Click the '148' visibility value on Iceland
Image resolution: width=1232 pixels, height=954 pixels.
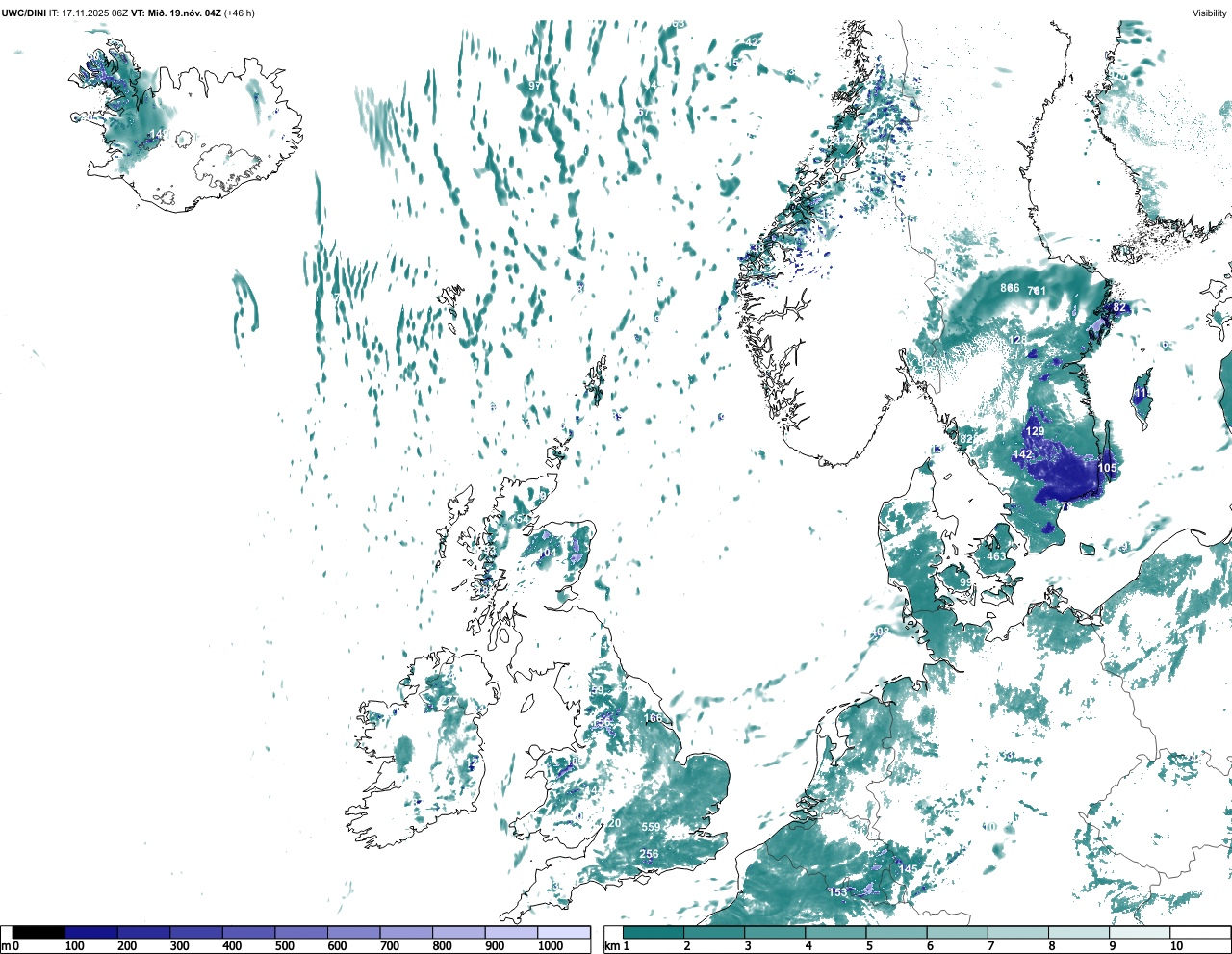(x=159, y=134)
